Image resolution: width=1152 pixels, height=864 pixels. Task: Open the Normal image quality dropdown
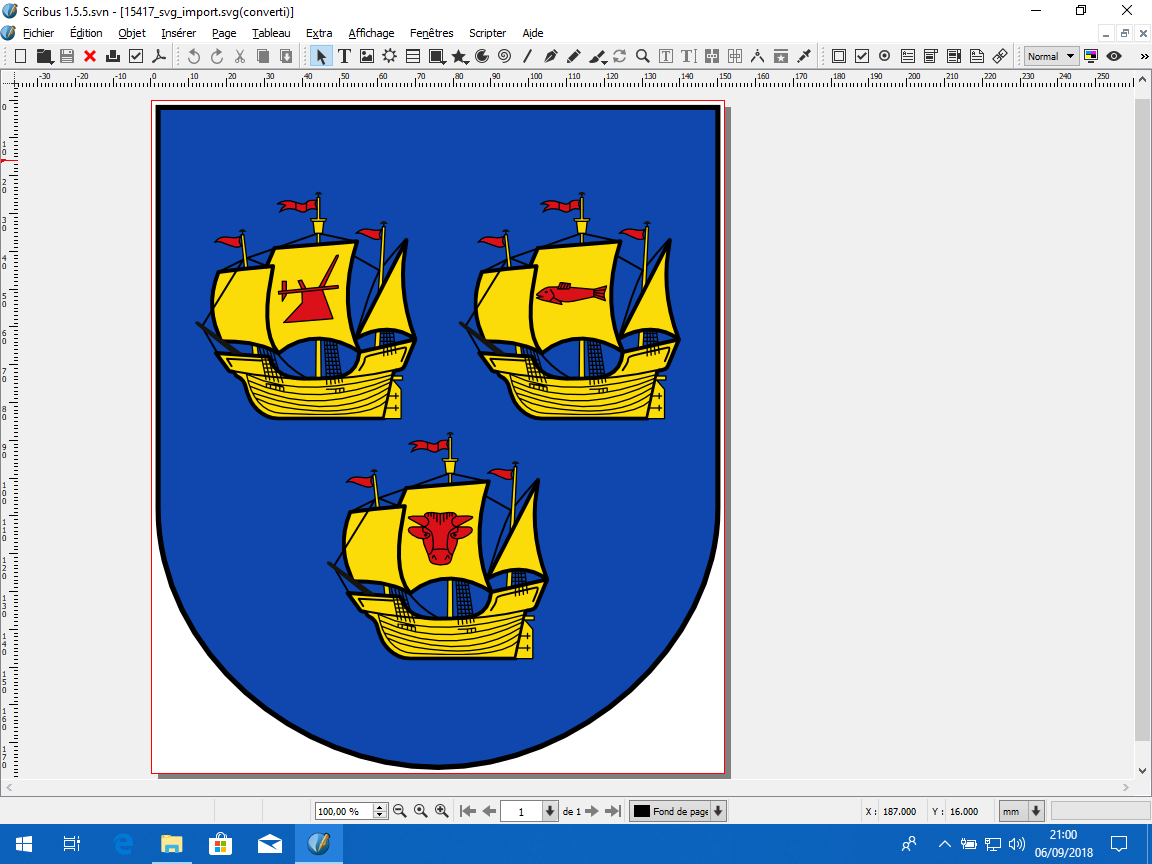1051,56
